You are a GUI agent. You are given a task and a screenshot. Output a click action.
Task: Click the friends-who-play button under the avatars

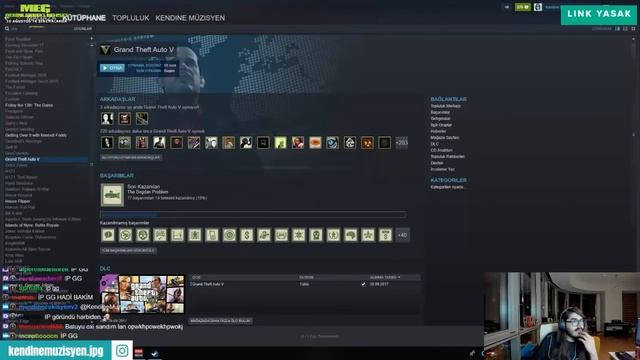coord(131,158)
